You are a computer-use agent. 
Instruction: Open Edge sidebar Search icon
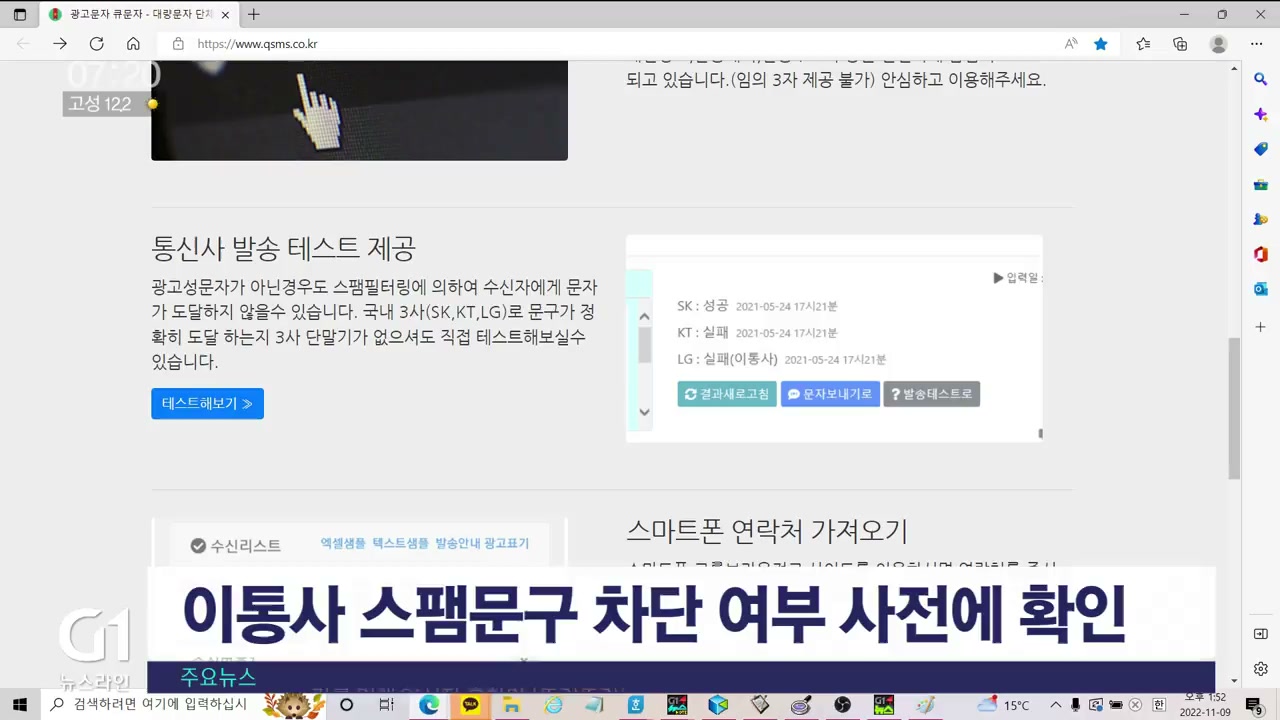pyautogui.click(x=1261, y=79)
